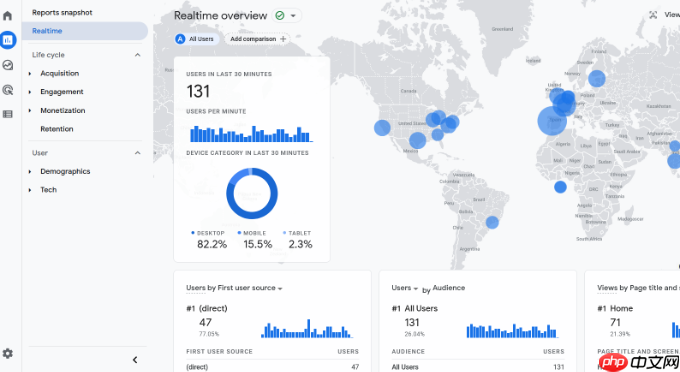The width and height of the screenshot is (680, 372).
Task: Open the Configure table icon
Action: click(x=7, y=114)
